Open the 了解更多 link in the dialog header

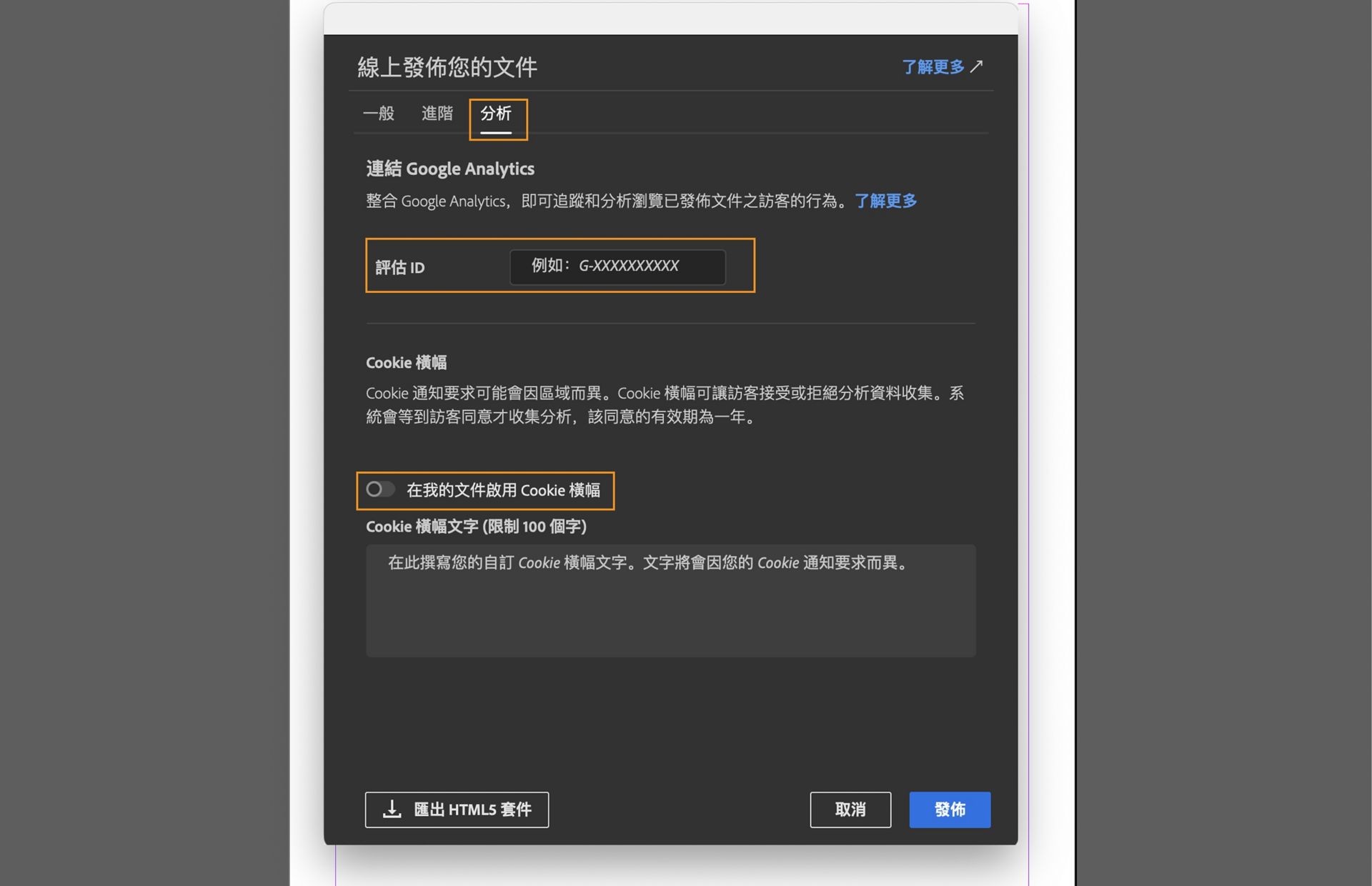[x=933, y=66]
